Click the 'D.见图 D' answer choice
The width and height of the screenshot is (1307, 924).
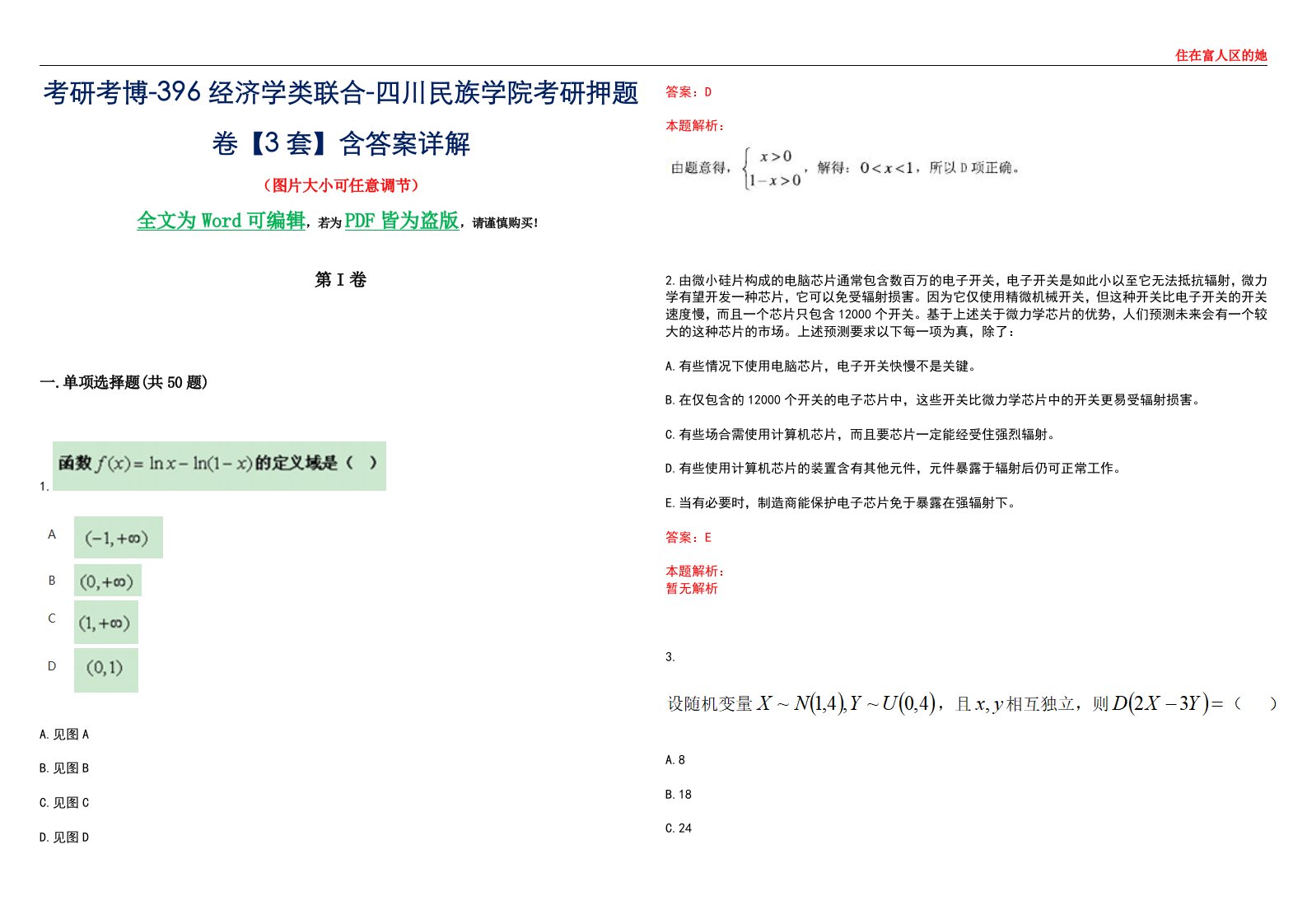coord(64,838)
